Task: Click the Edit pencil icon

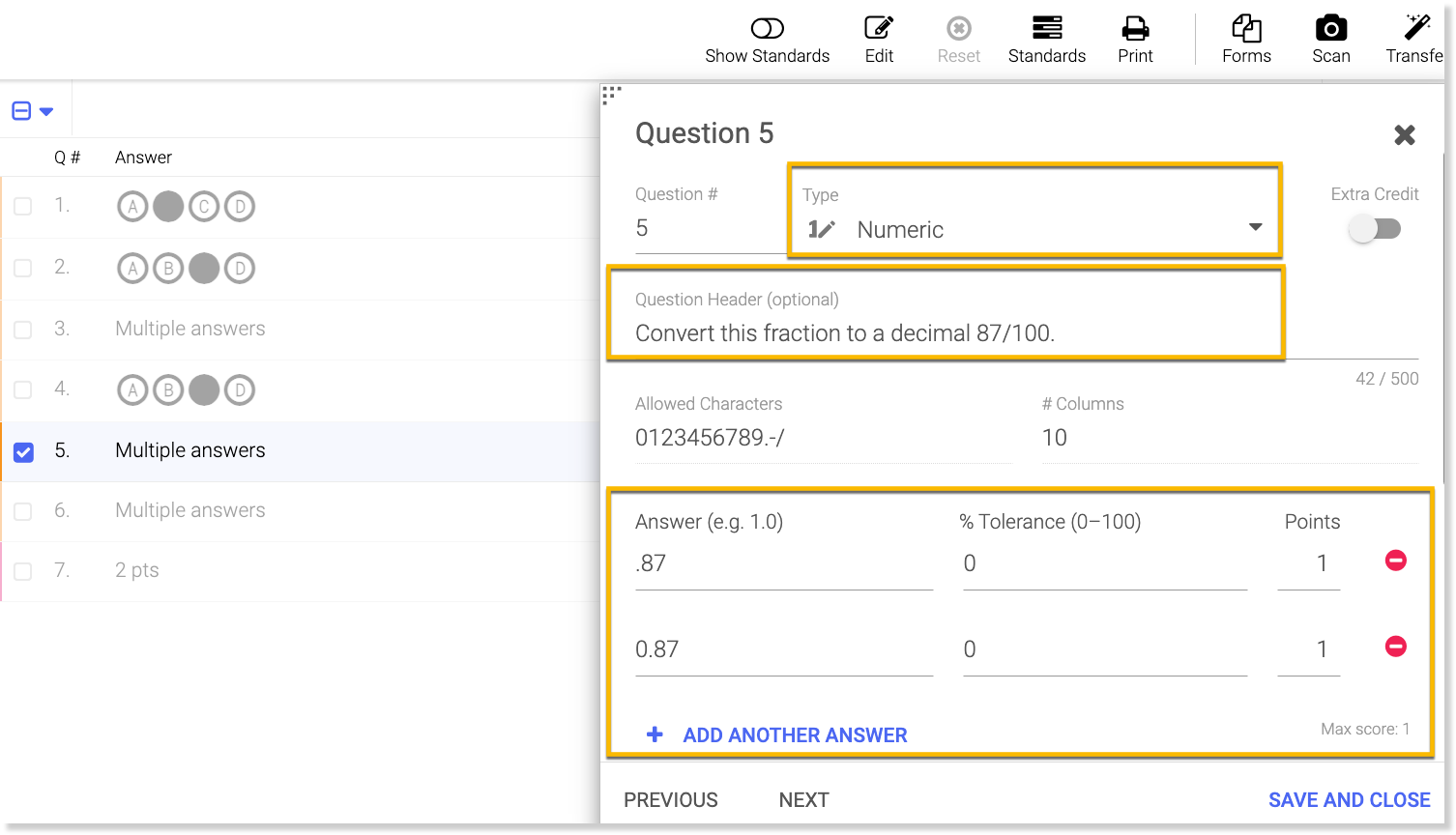Action: tap(879, 29)
